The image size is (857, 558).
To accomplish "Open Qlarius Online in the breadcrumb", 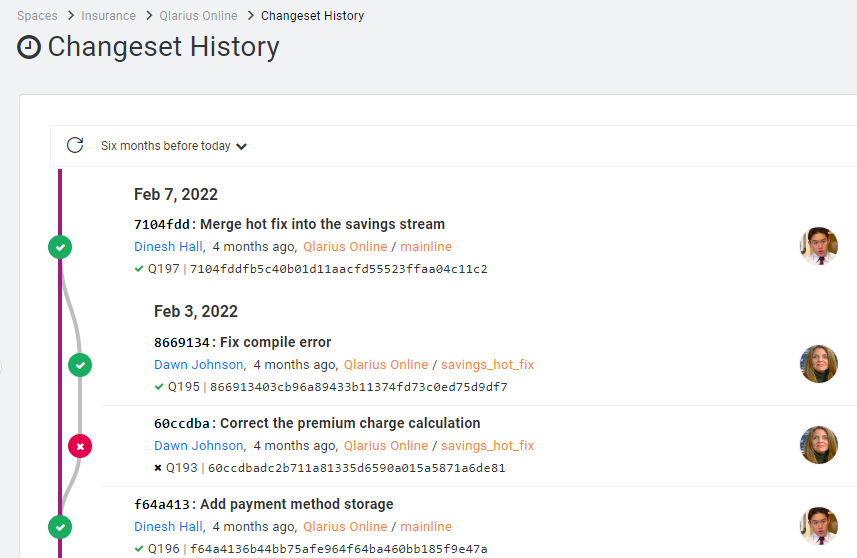I will coord(198,16).
